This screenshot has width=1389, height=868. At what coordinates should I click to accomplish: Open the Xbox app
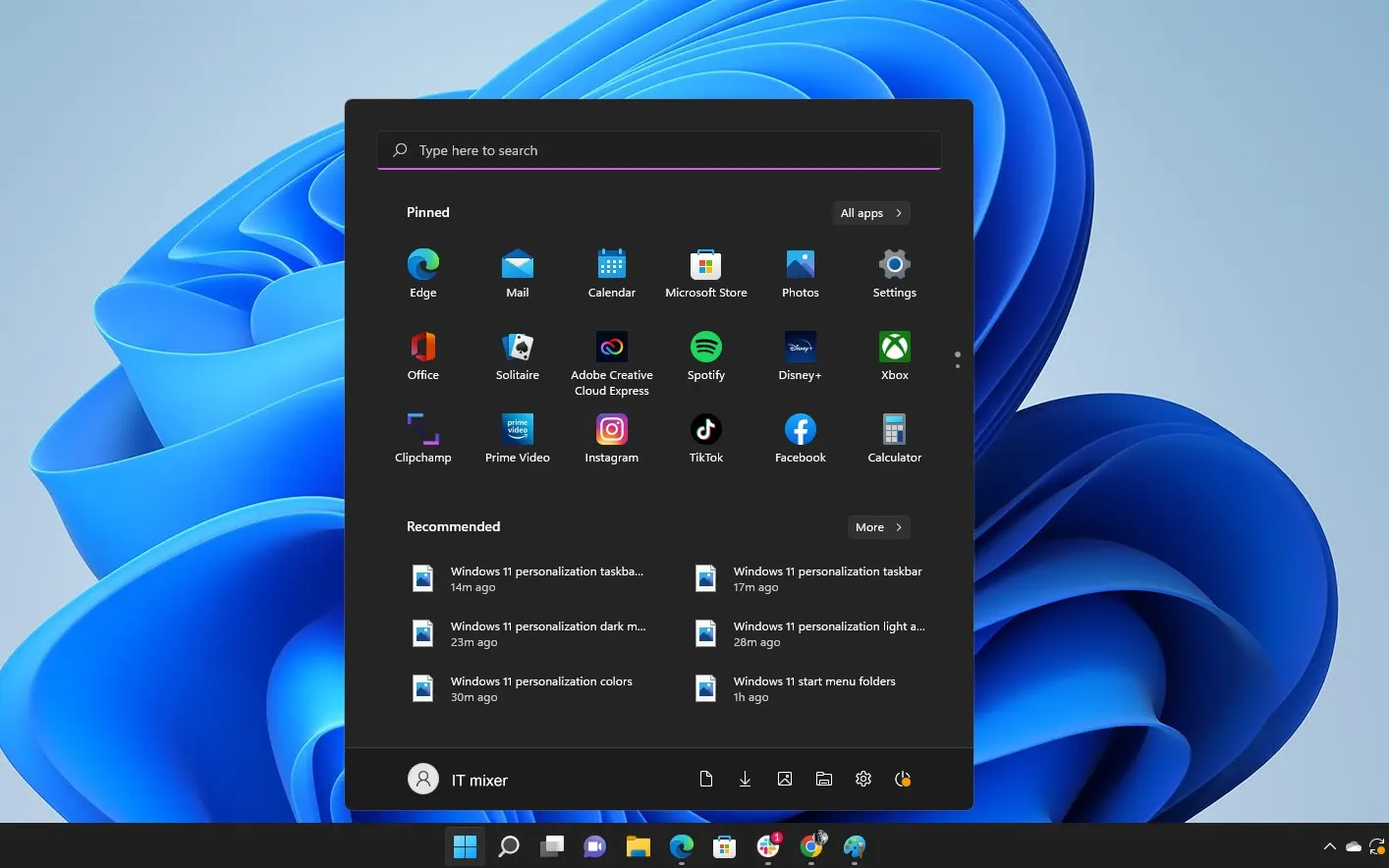point(894,356)
